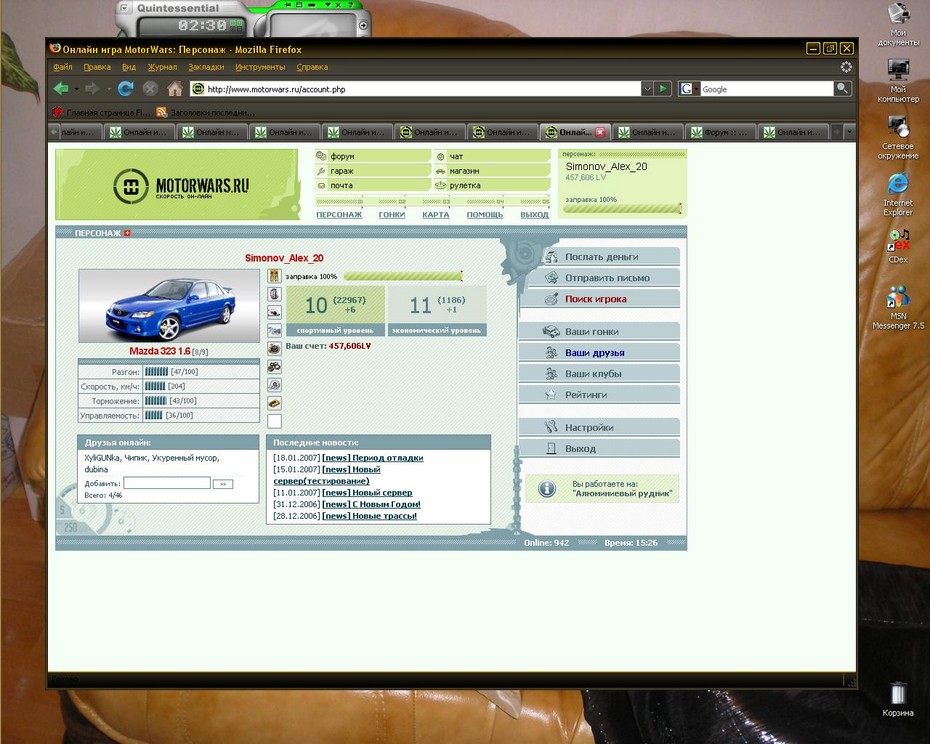Screen dimensions: 930x744
Task: Open the 'Закладки' menu
Action: click(206, 67)
